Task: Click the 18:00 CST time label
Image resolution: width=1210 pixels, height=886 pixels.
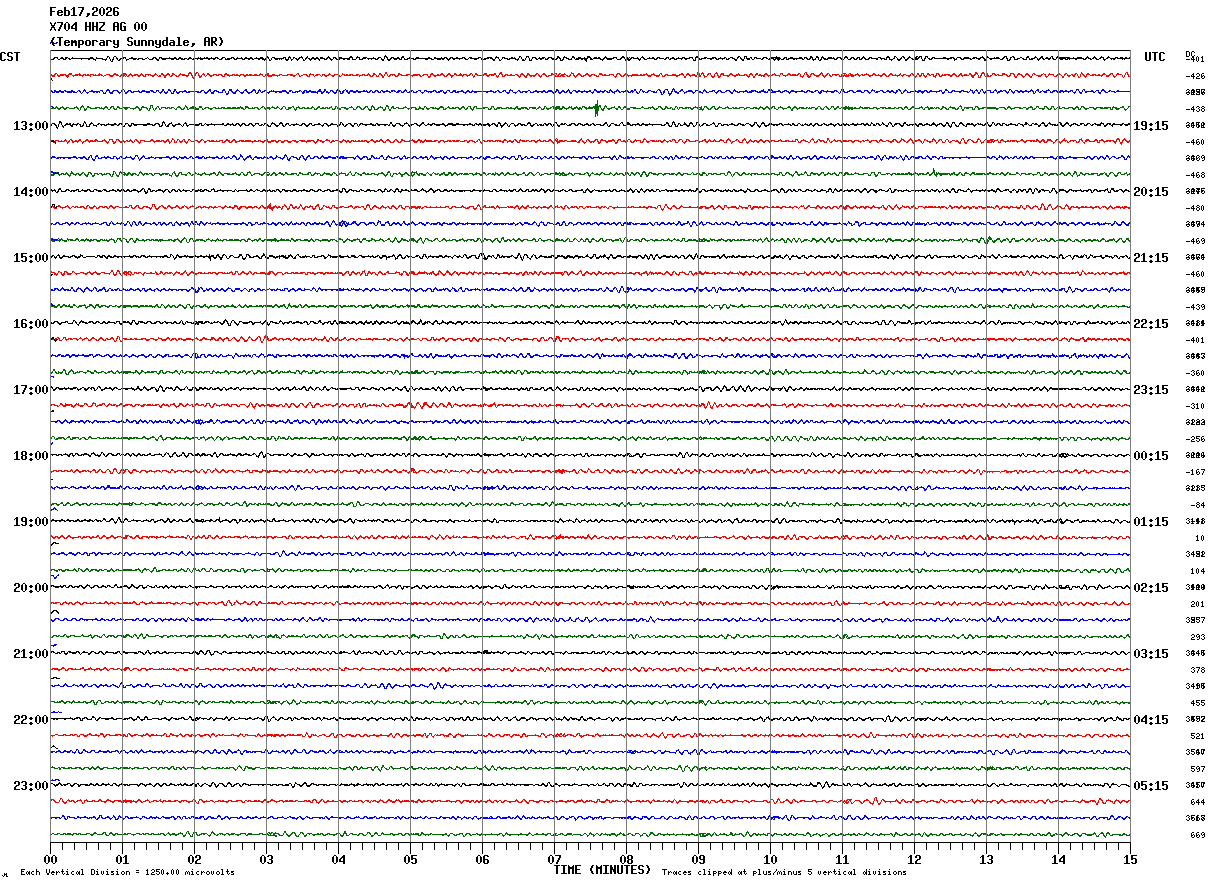Action: 30,456
